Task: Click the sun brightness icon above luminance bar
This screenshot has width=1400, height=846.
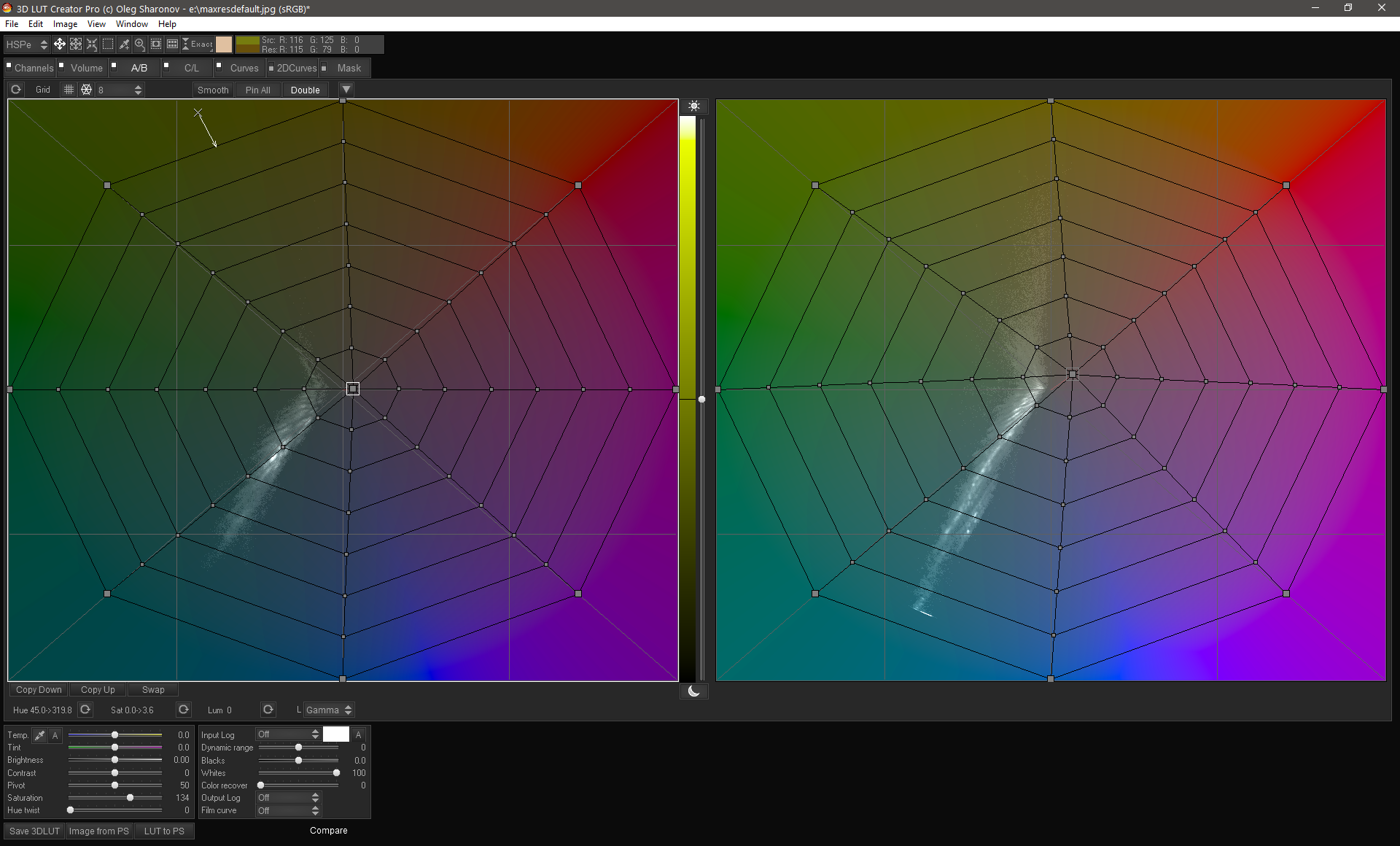Action: pos(694,106)
